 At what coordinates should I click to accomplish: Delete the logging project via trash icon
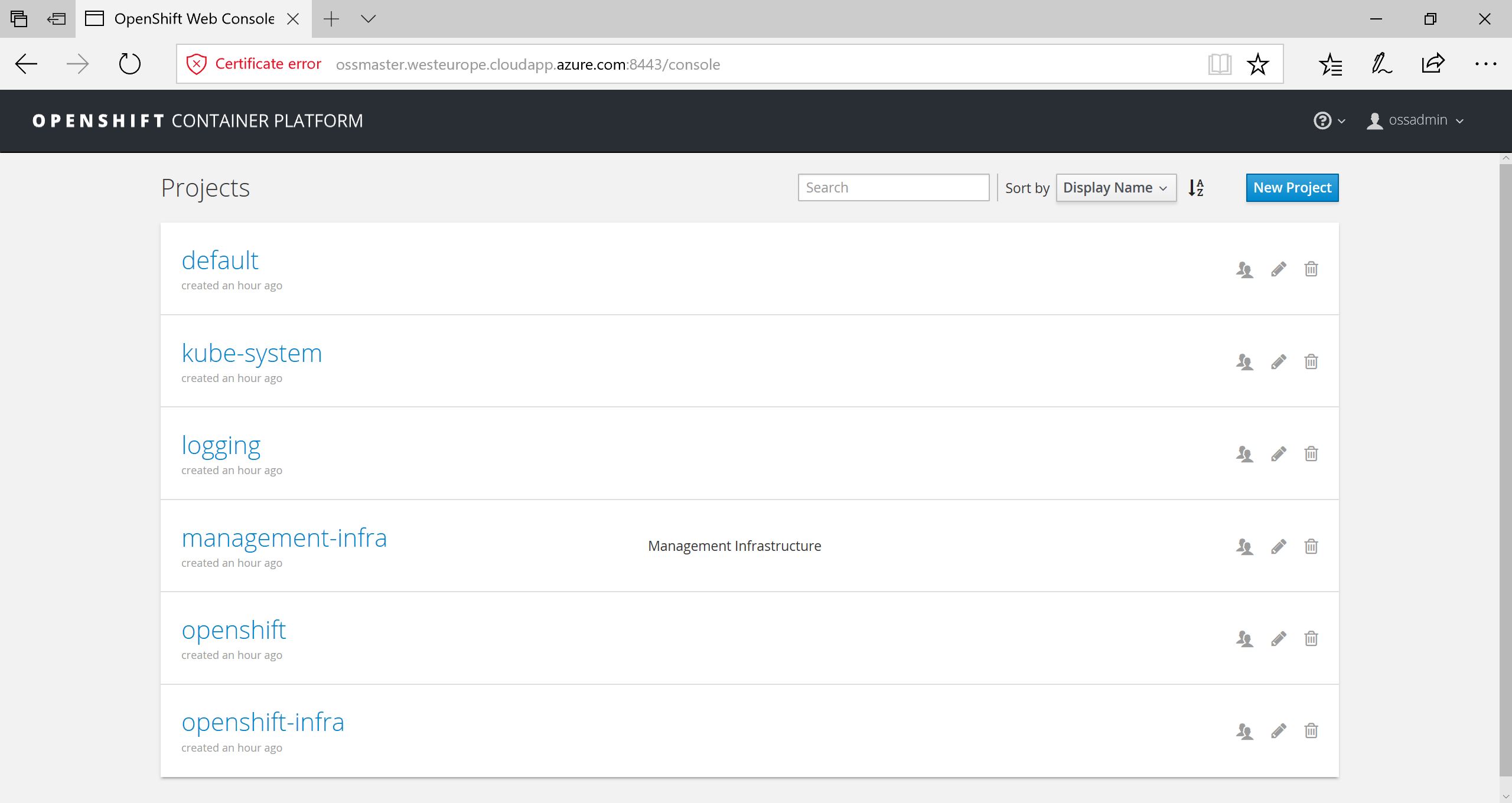1311,454
